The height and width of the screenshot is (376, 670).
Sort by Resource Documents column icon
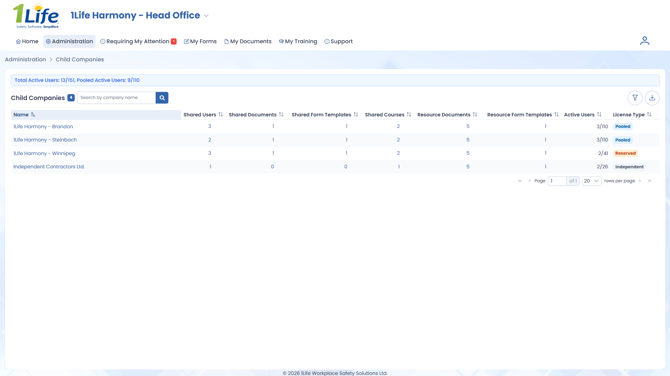tap(475, 115)
